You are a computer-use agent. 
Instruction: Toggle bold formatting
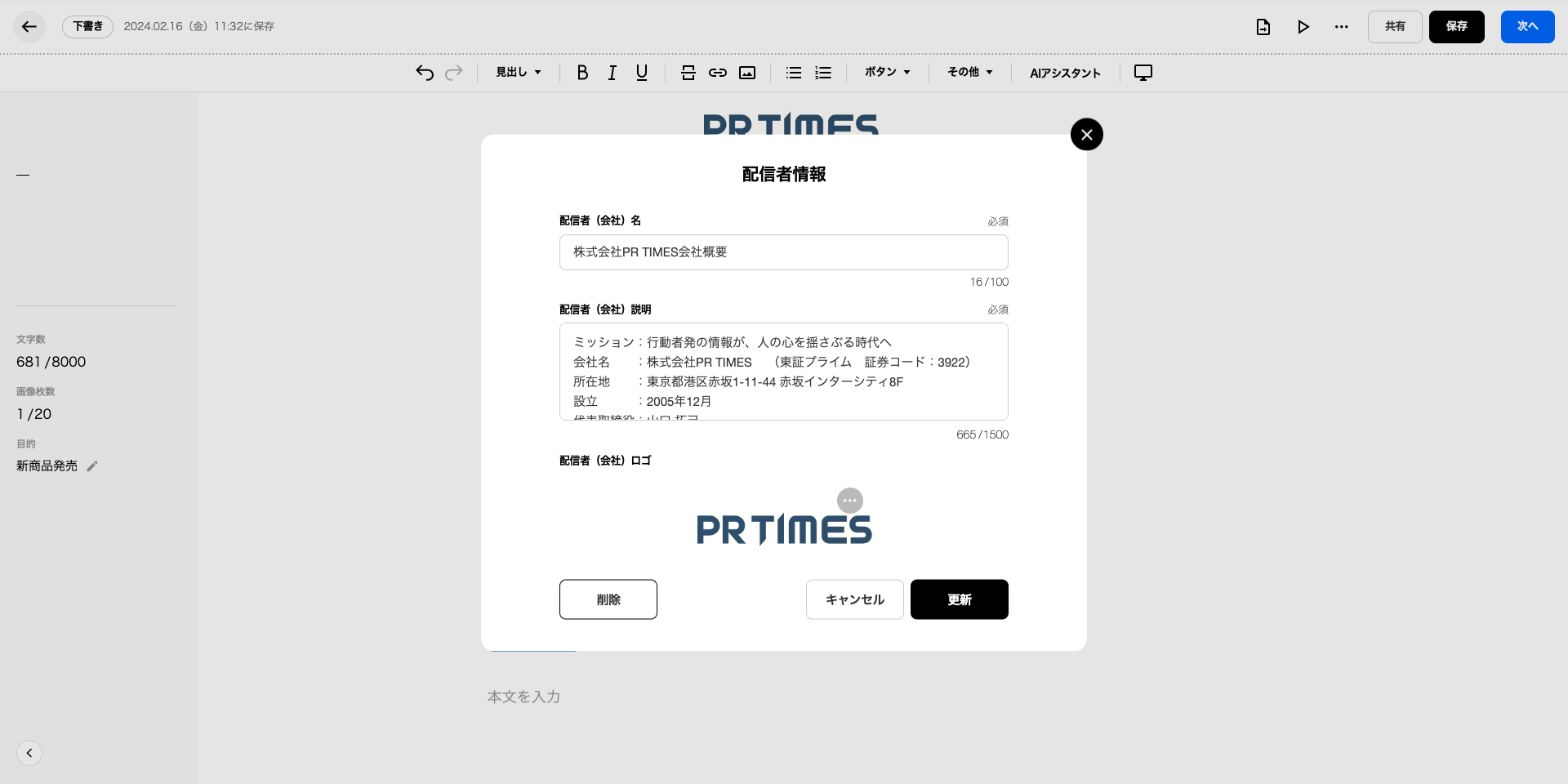[x=582, y=73]
